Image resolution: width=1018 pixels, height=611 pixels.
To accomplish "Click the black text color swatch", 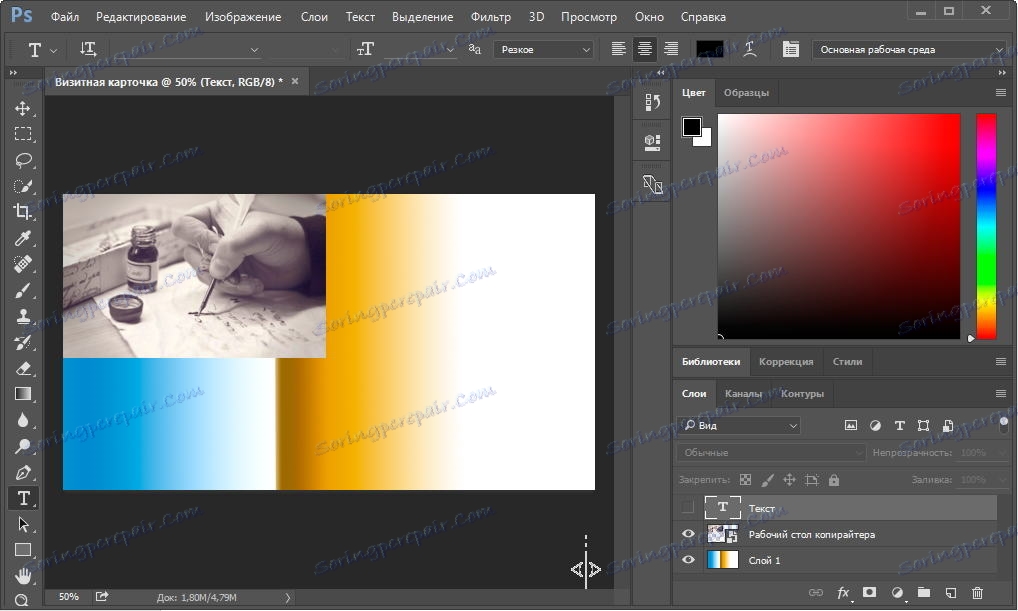I will 709,49.
